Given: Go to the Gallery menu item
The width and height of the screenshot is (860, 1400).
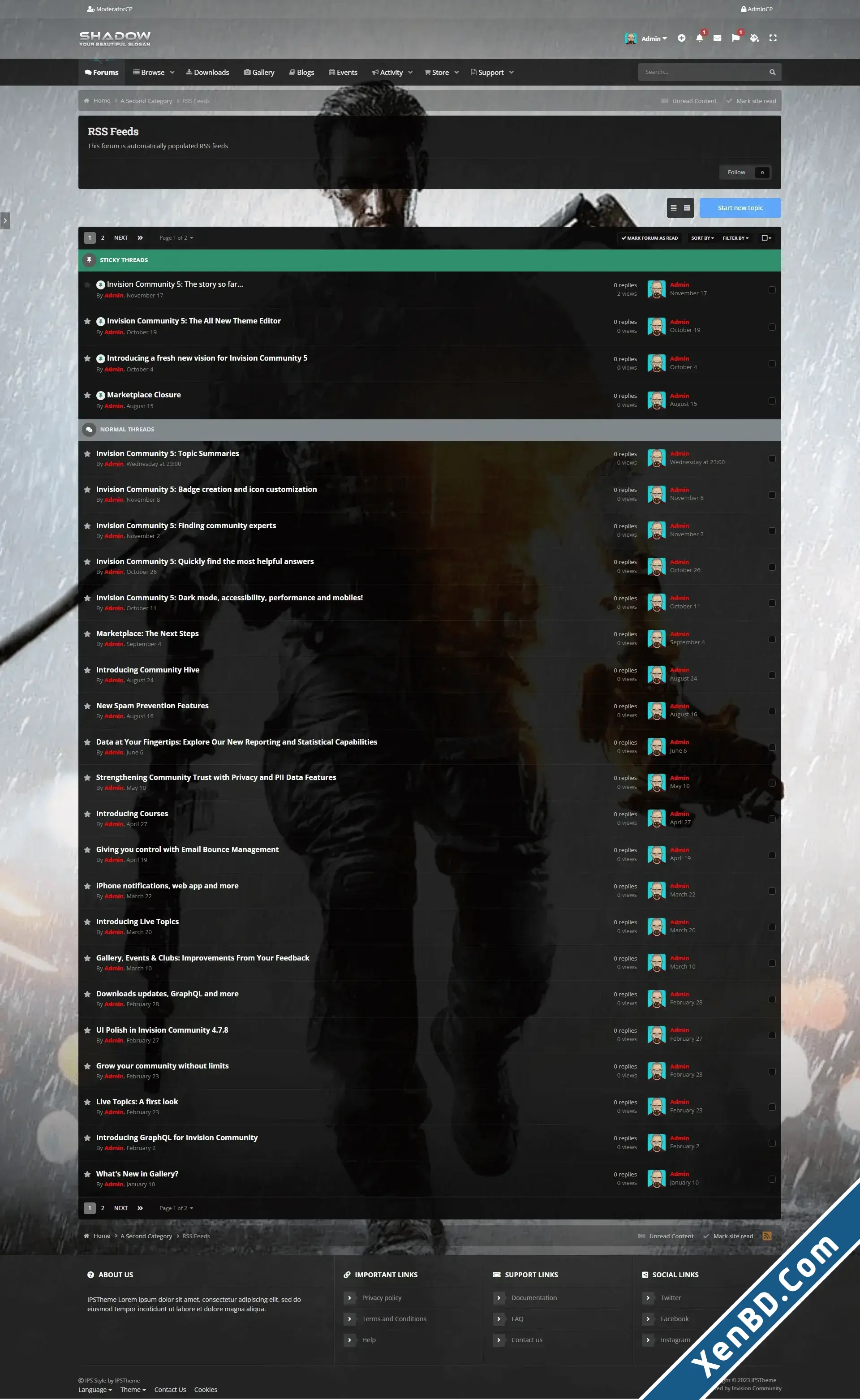Looking at the screenshot, I should point(259,73).
